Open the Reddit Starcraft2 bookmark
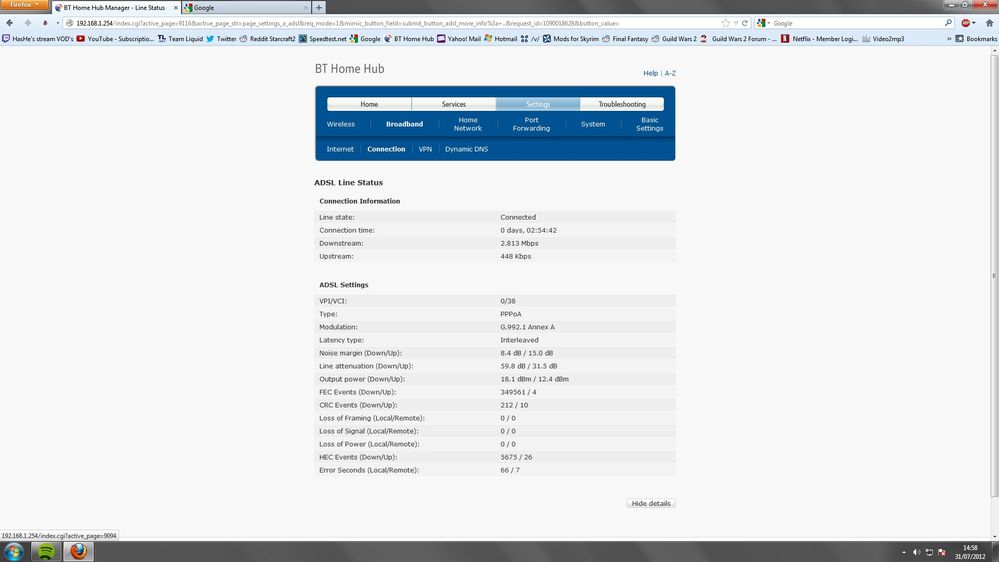 pos(268,39)
